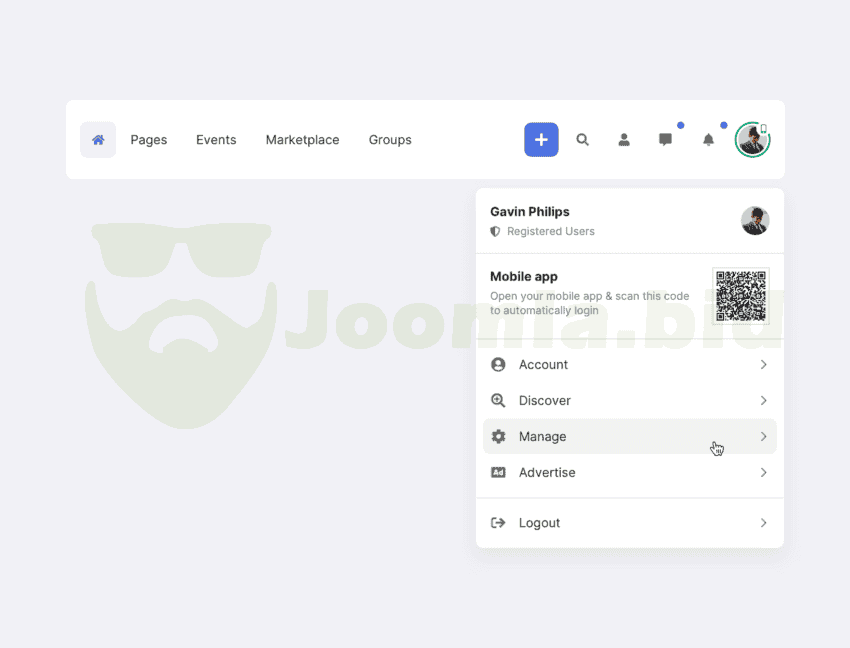The image size is (850, 648).
Task: Click the friends person icon
Action: pyautogui.click(x=624, y=140)
